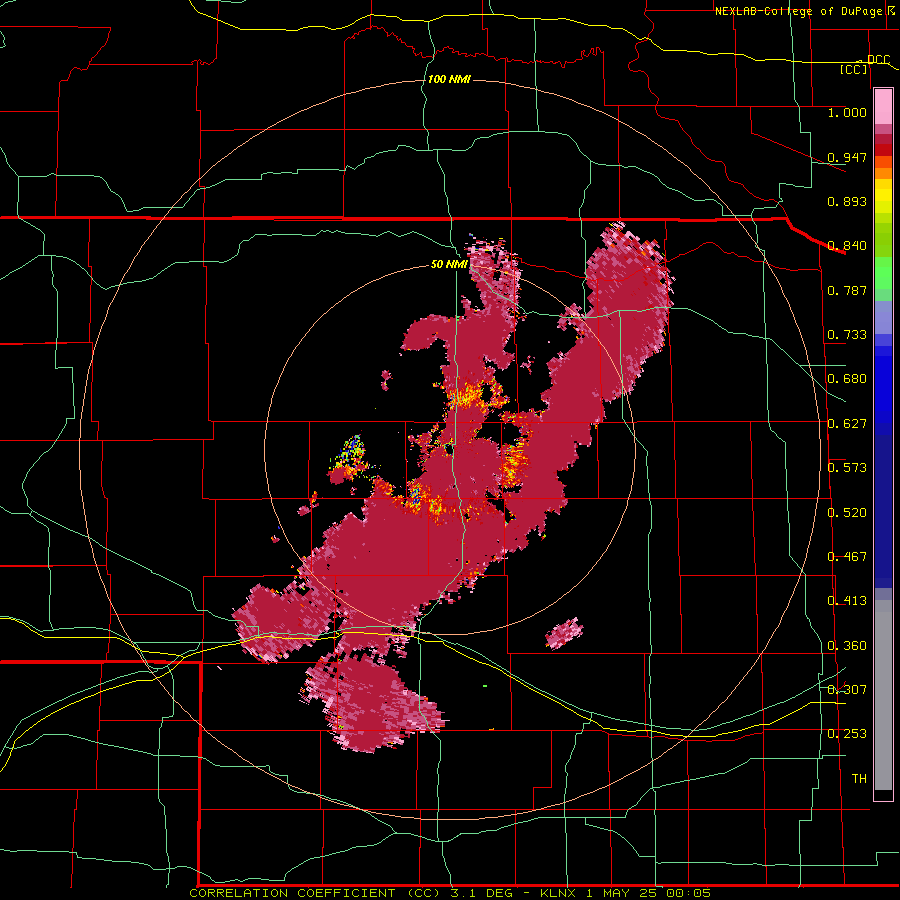Click the KLNX station identifier
The image size is (900, 900).
(x=558, y=893)
